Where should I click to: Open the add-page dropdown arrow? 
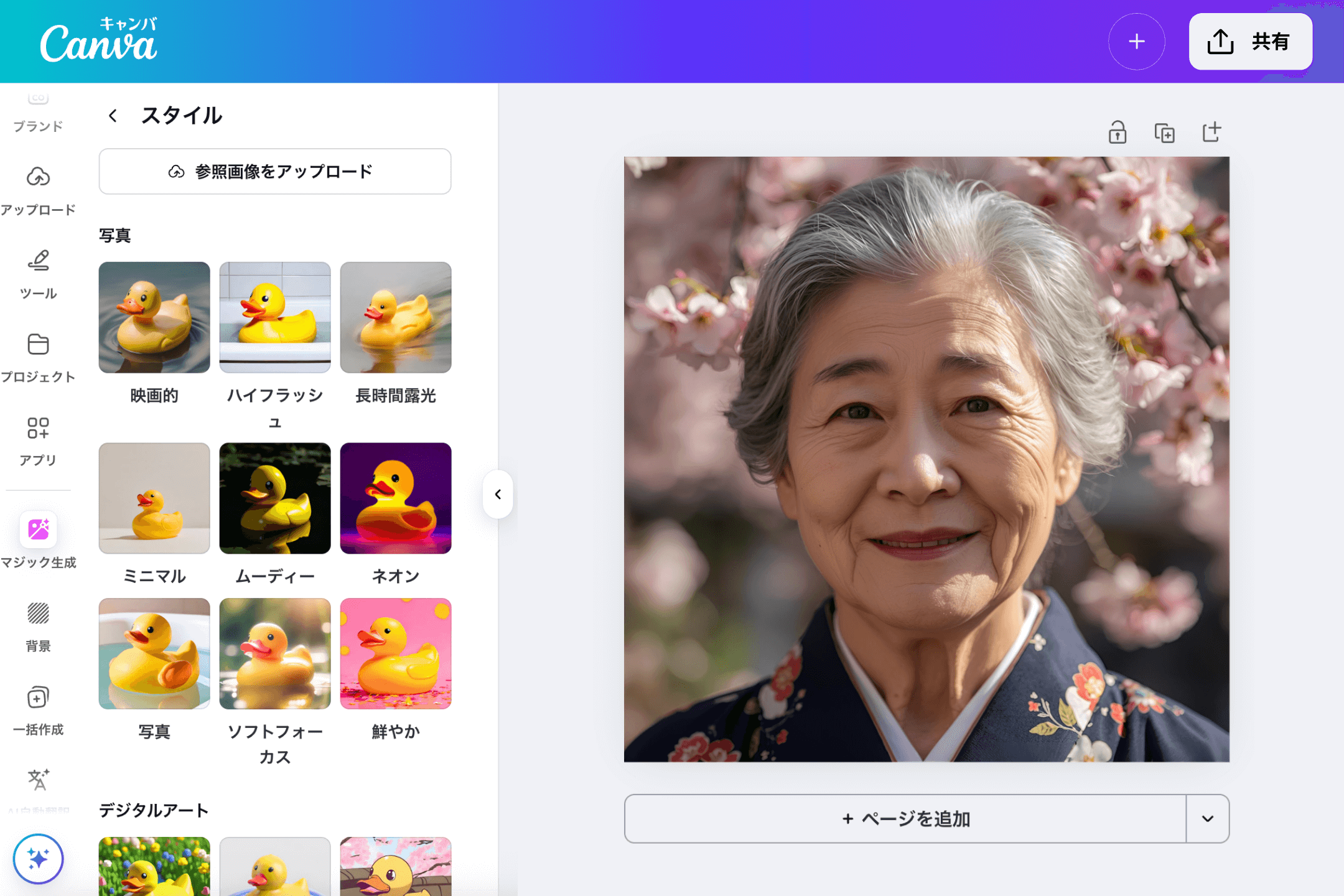coord(1208,819)
